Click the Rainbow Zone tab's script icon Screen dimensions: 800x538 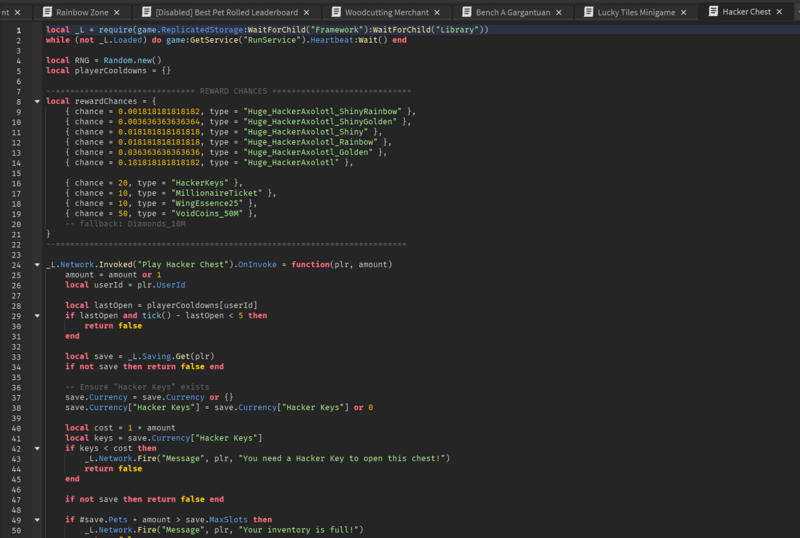[47, 12]
